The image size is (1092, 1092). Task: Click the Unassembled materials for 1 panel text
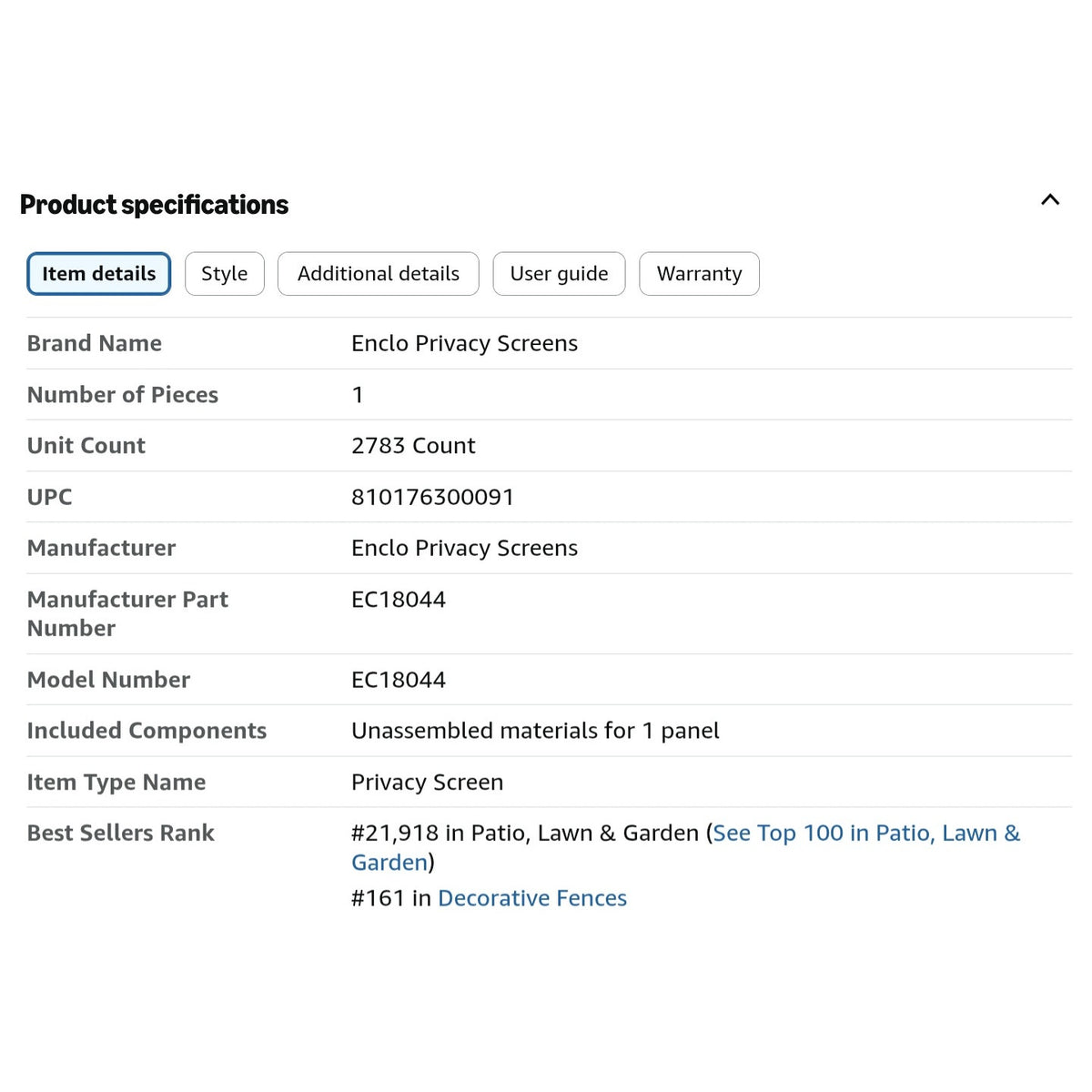pos(535,731)
